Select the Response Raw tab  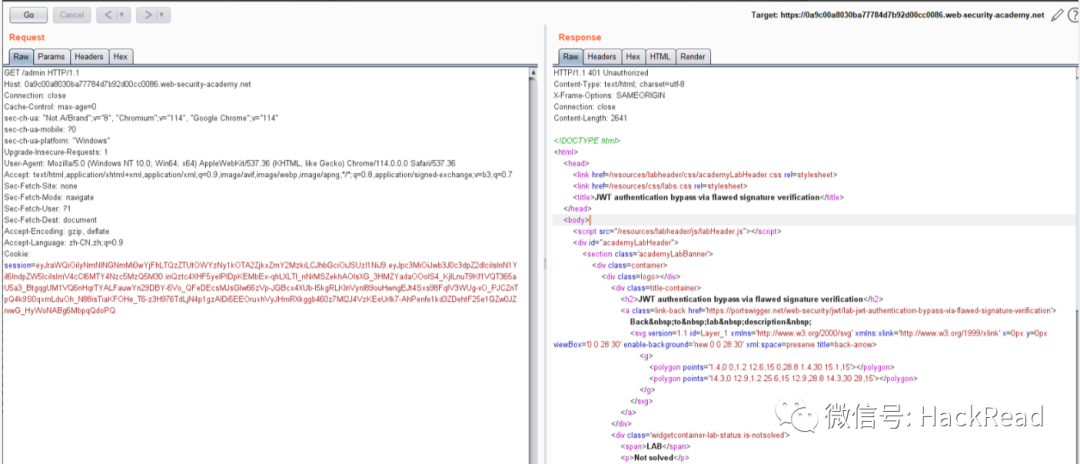pos(570,56)
